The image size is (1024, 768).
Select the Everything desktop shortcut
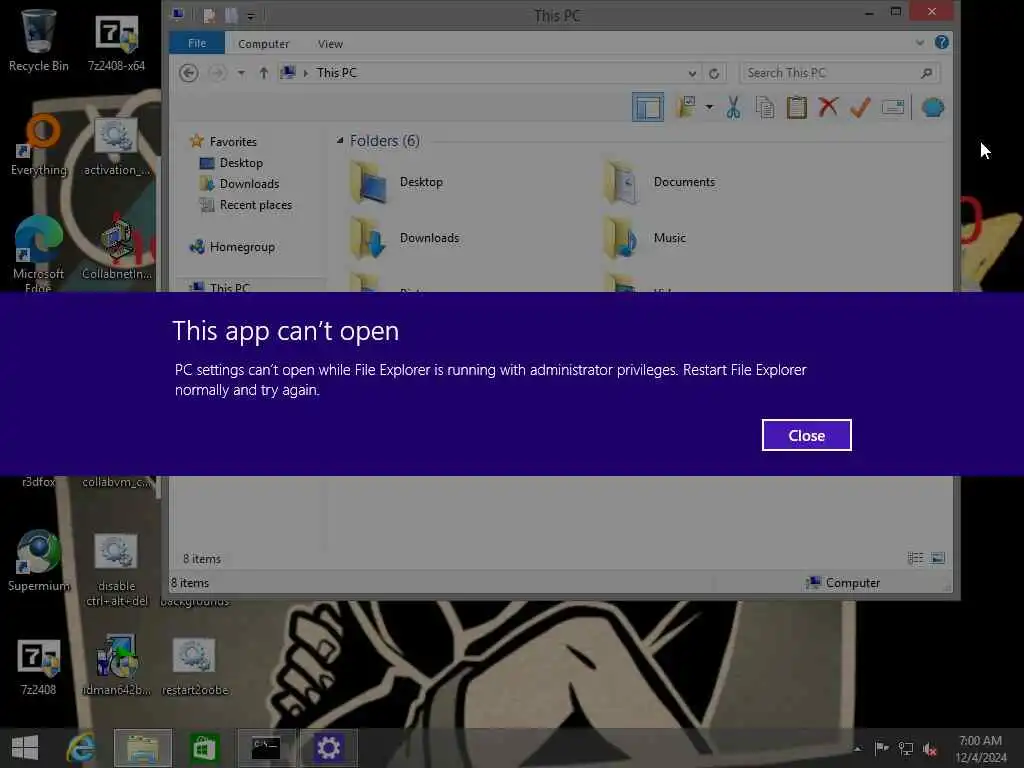[x=39, y=145]
